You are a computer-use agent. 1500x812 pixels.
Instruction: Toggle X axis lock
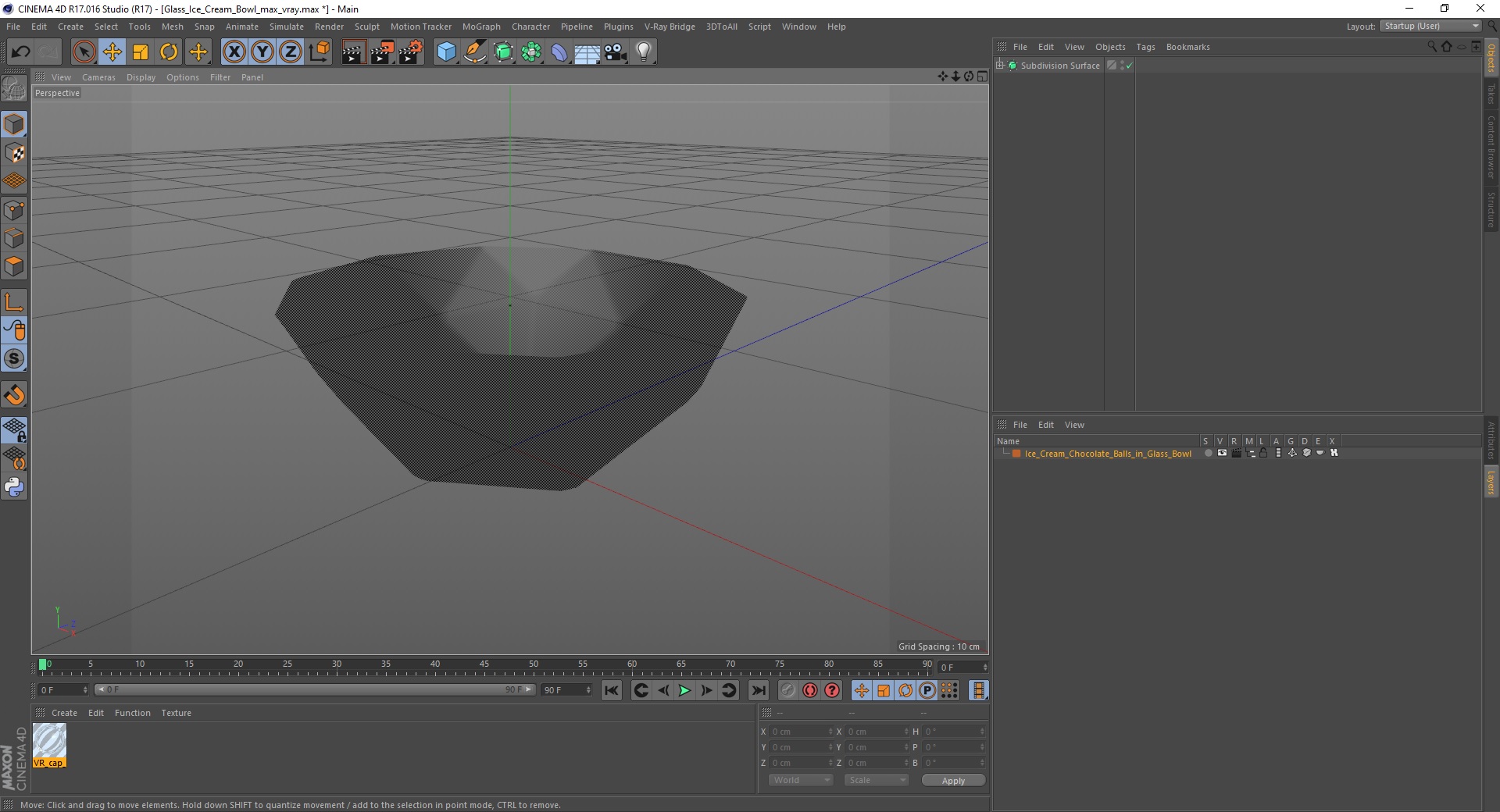pos(234,52)
